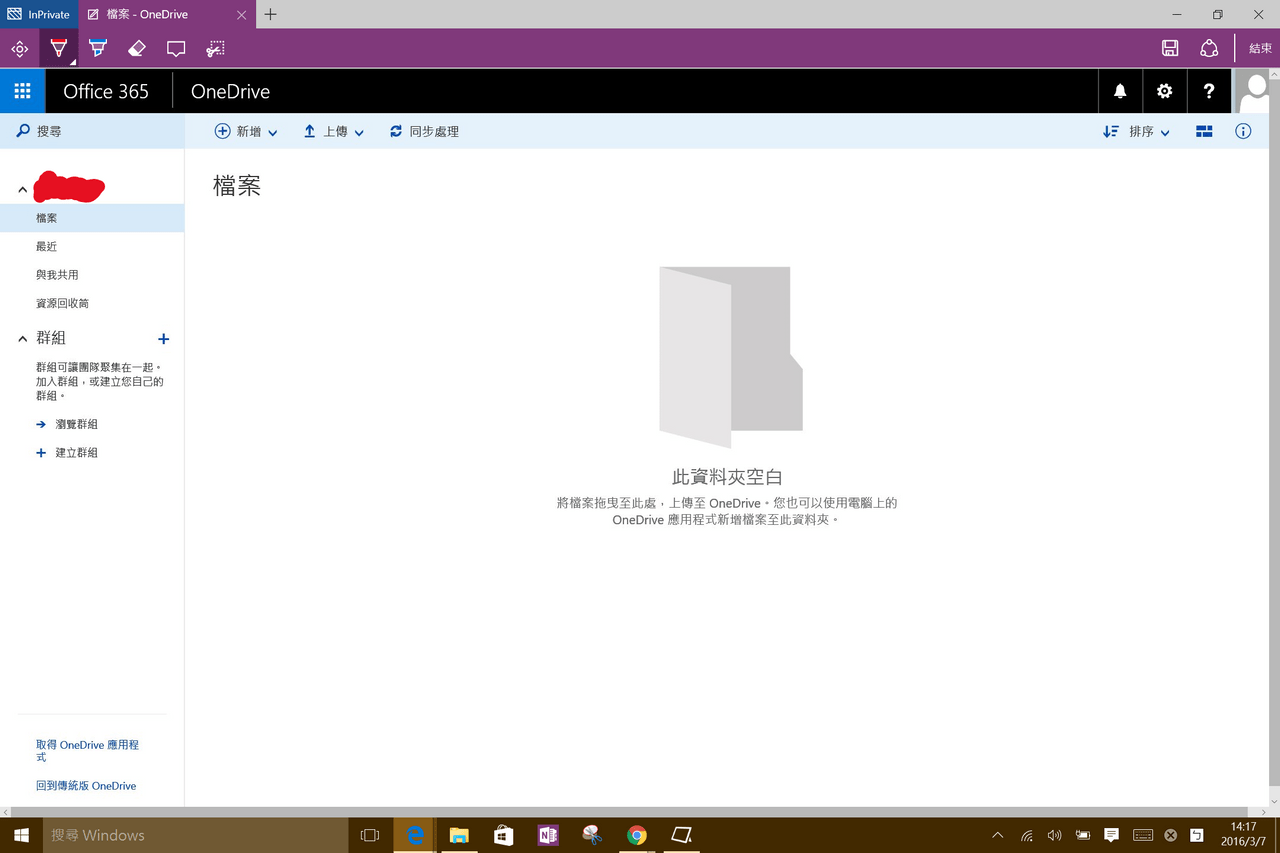The image size is (1280, 853).
Task: Open the details info pane icon
Action: [1243, 131]
